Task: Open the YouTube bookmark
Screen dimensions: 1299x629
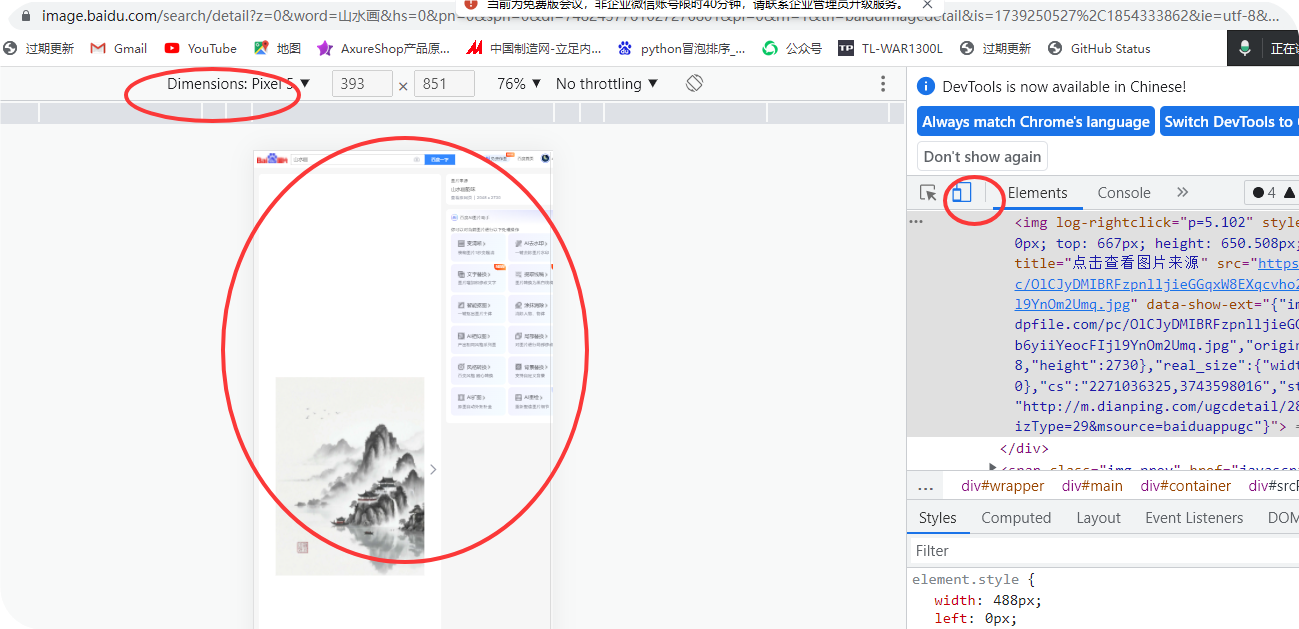Action: [x=200, y=48]
